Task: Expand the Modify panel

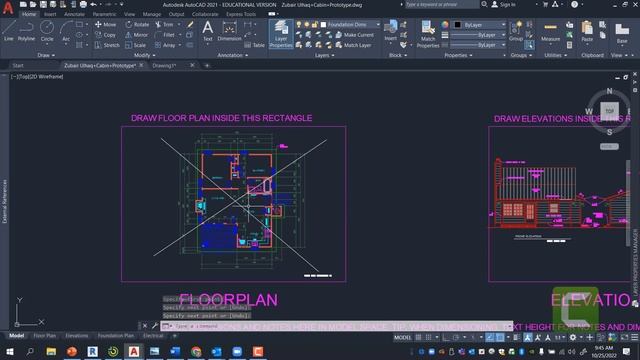Action: pos(144,55)
